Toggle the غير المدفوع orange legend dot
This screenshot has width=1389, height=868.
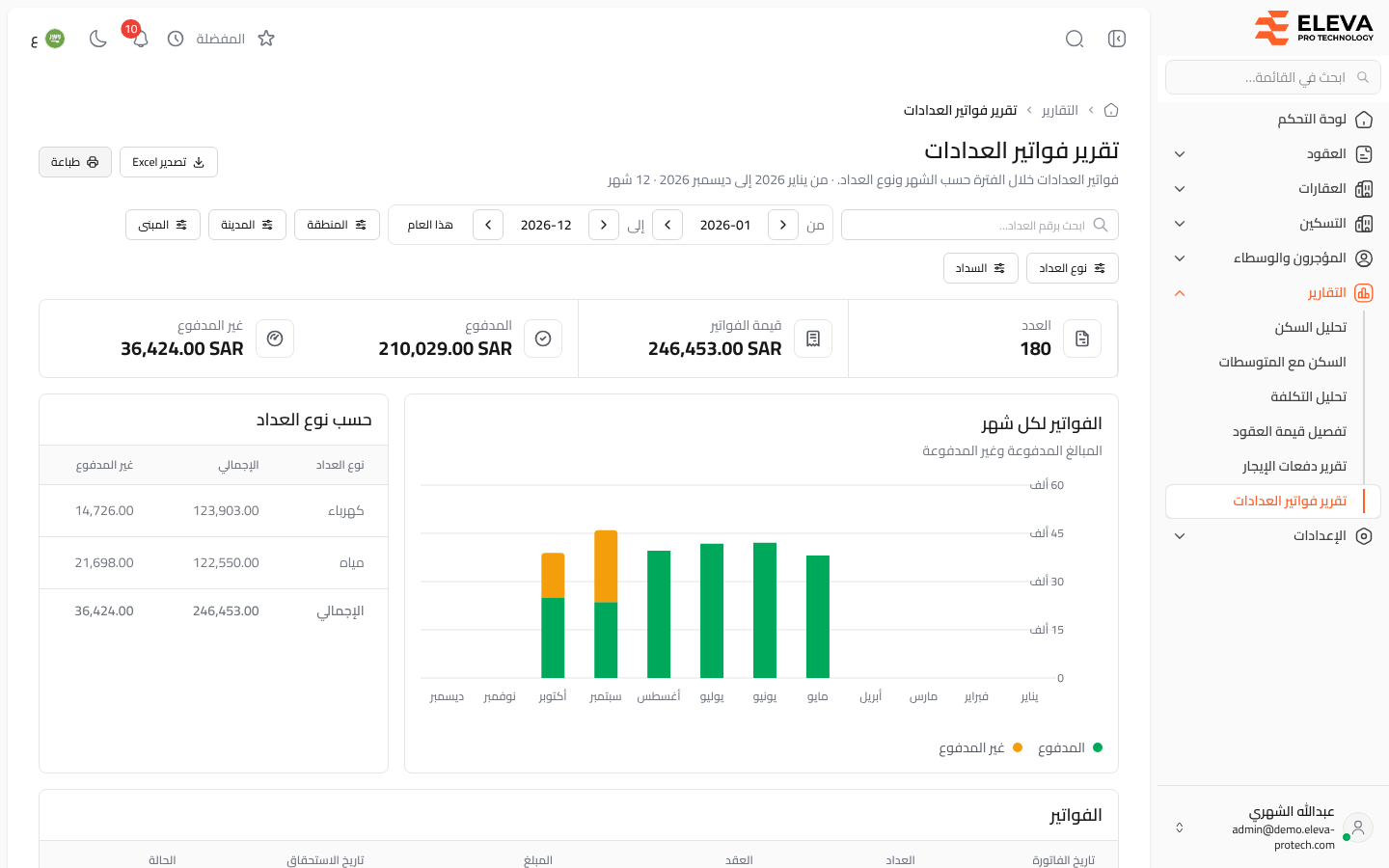(x=1018, y=747)
